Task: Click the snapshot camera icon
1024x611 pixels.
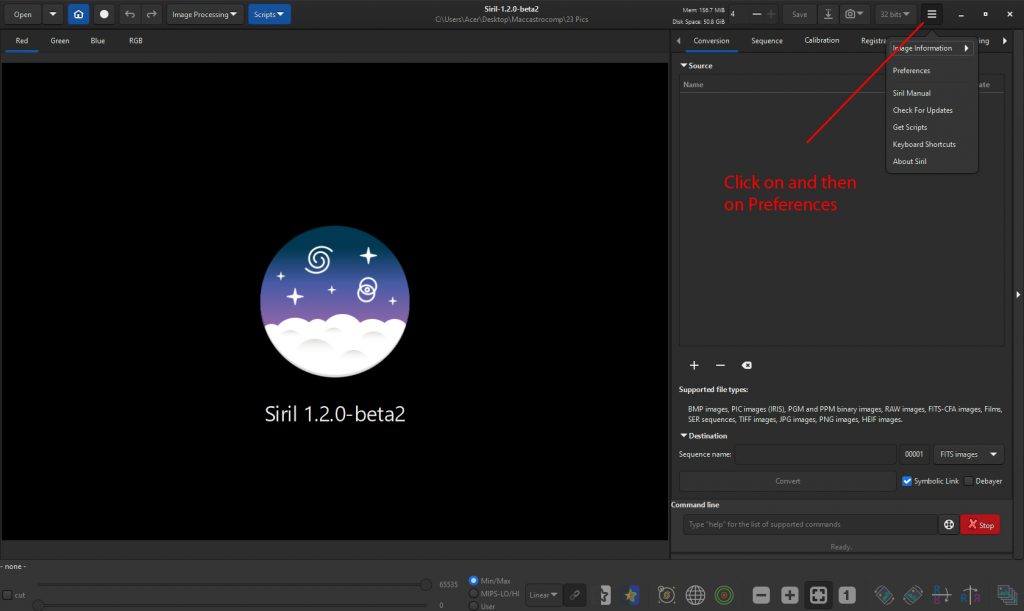Action: coord(854,14)
